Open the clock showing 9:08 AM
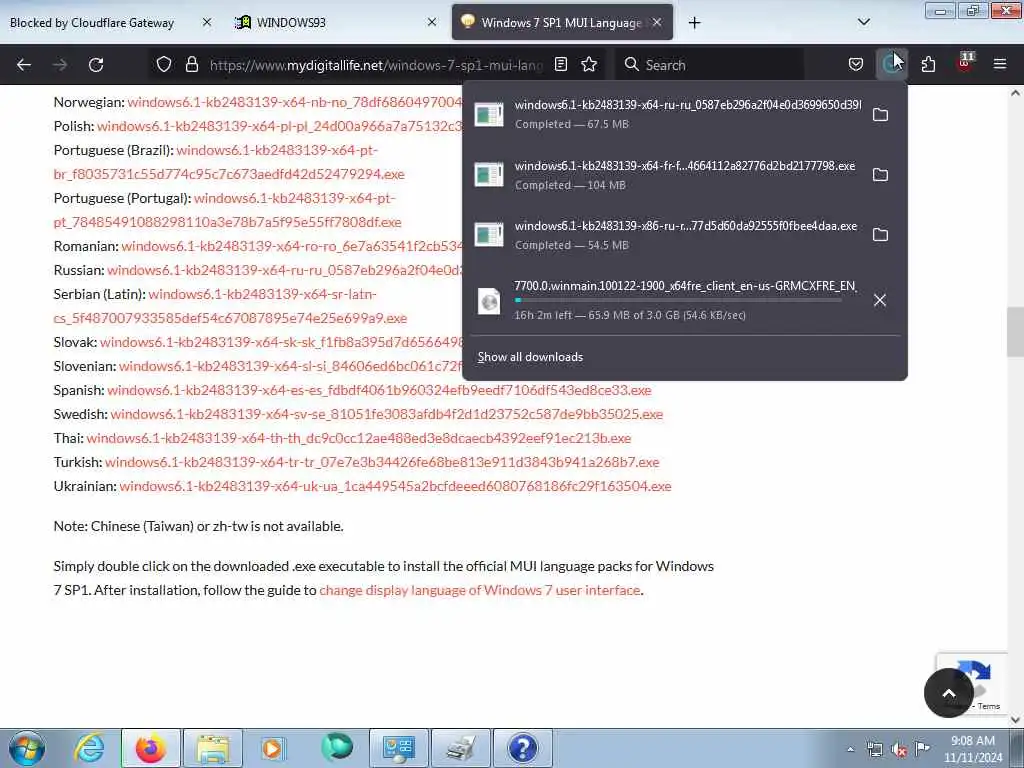Image resolution: width=1024 pixels, height=768 pixels. tap(973, 749)
